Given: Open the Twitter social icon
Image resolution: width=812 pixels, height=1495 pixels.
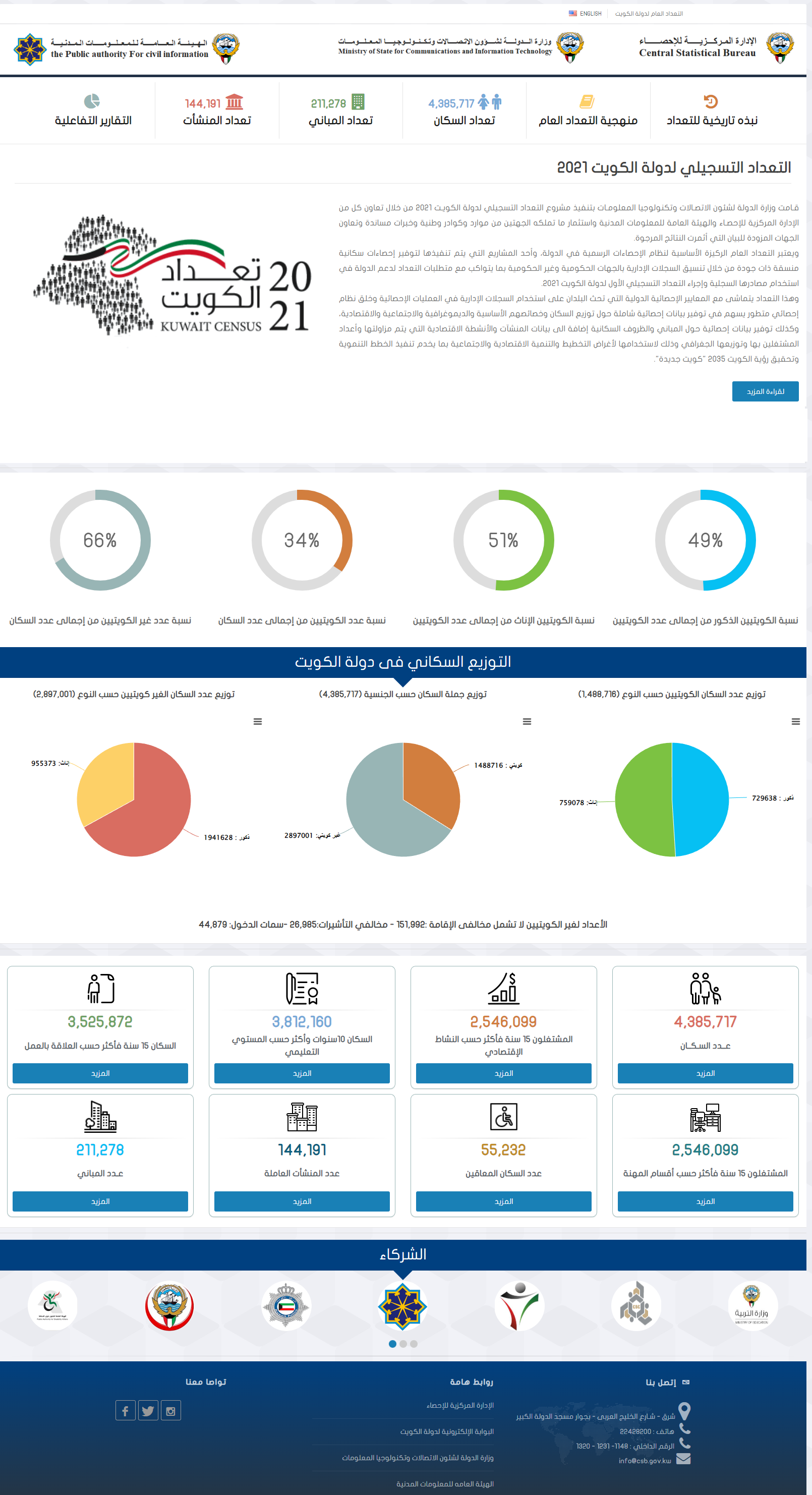Looking at the screenshot, I should [148, 1410].
